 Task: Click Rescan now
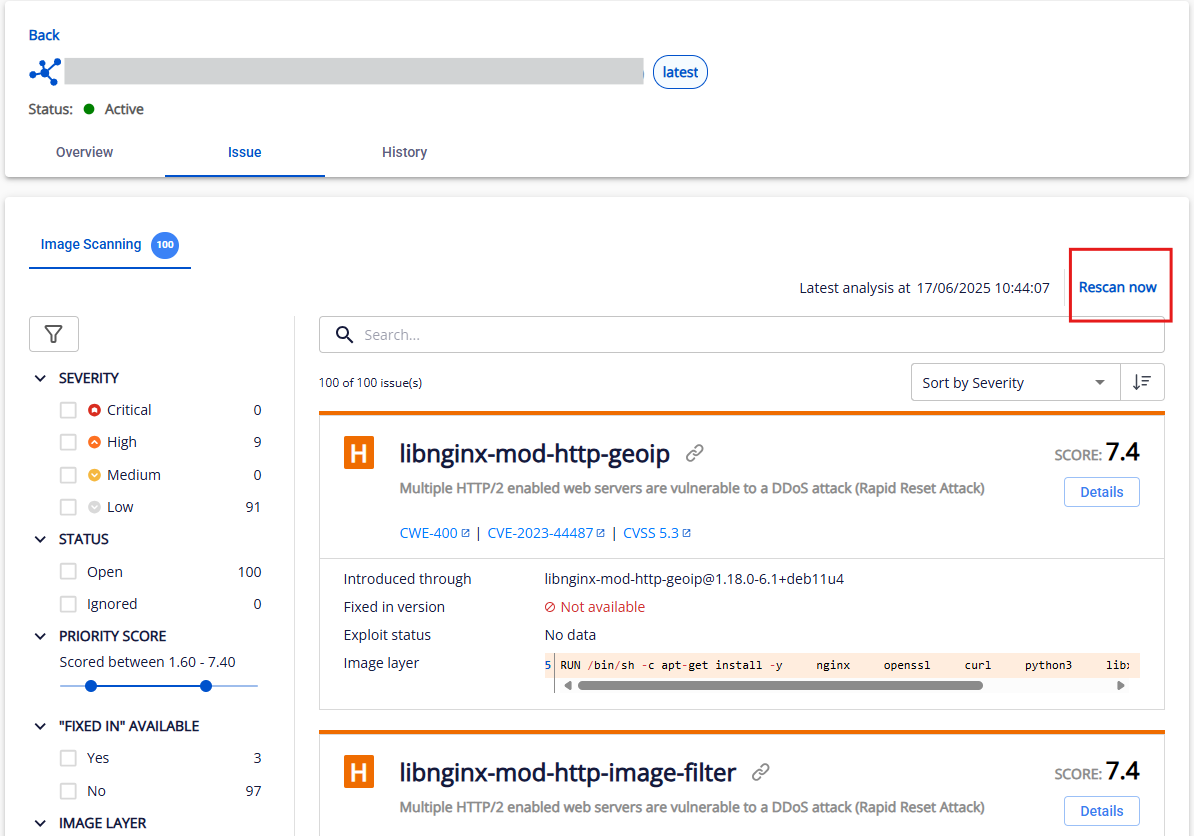(1117, 288)
